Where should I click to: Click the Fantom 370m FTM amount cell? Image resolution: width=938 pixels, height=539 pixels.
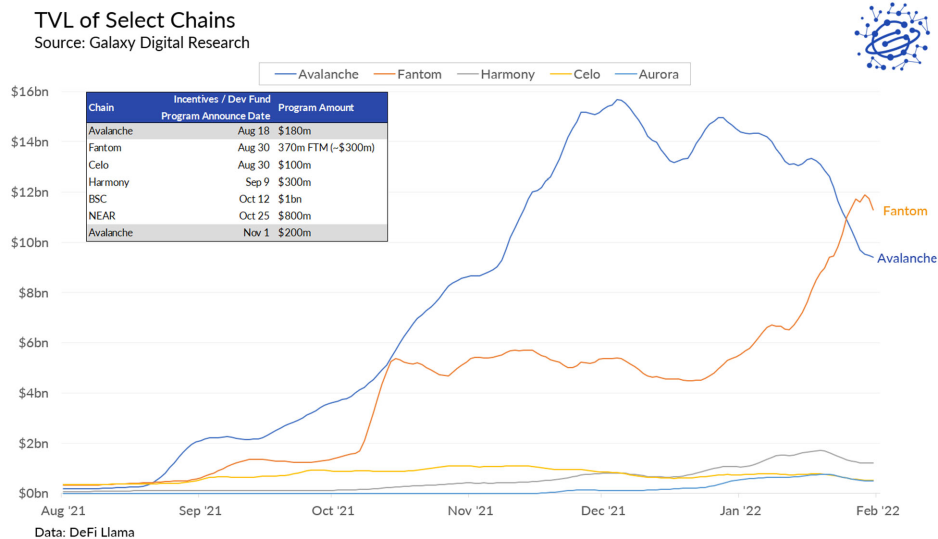pos(325,147)
